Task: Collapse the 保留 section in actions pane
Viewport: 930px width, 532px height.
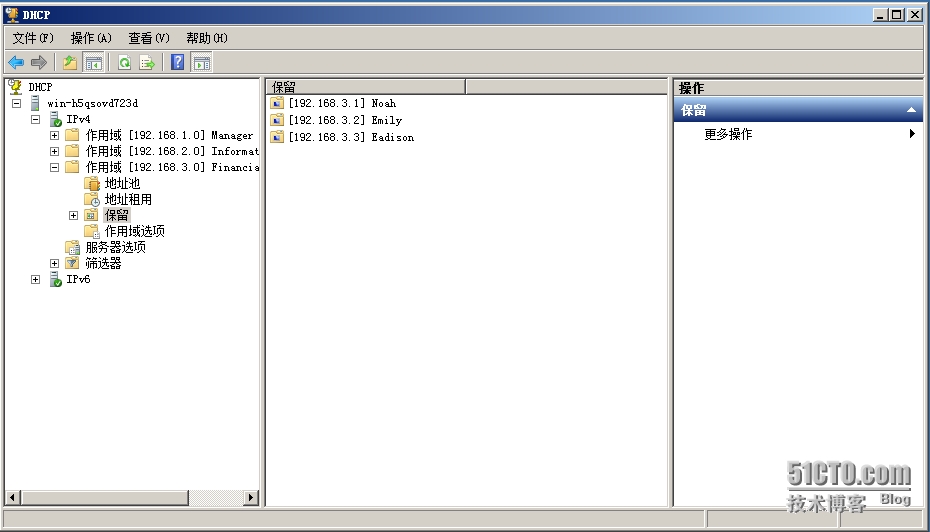Action: tap(911, 110)
